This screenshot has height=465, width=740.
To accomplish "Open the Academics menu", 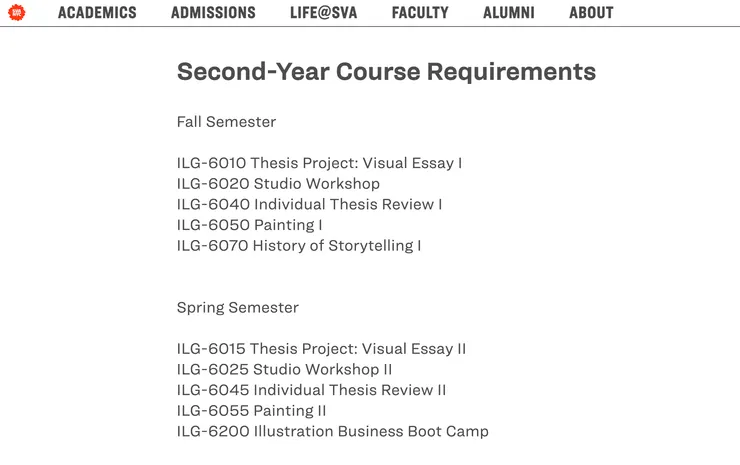I will [97, 13].
